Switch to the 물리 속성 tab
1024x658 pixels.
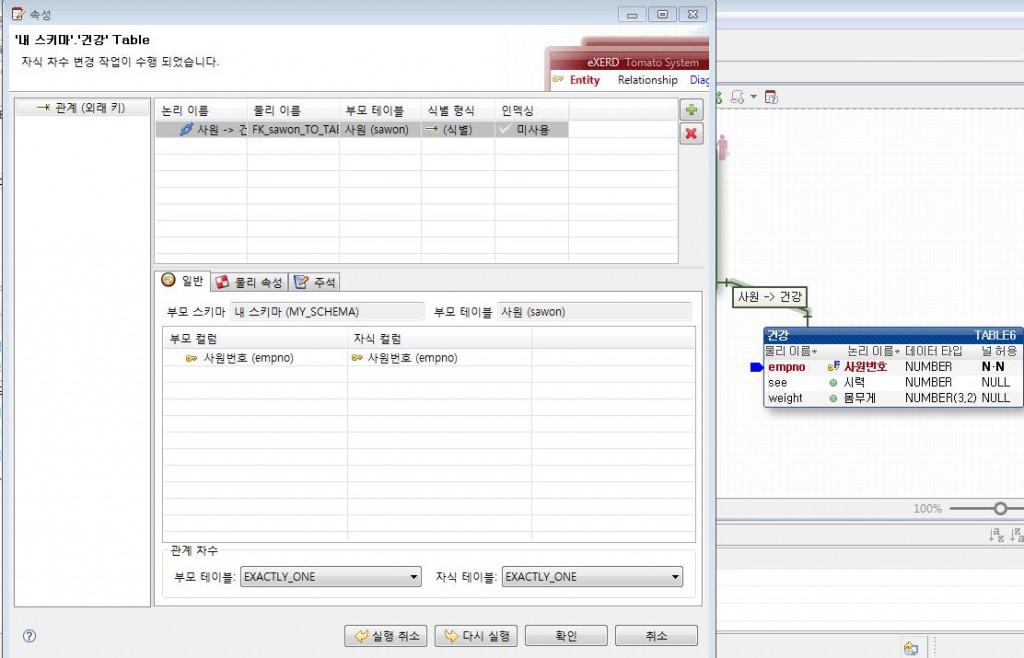[250, 282]
